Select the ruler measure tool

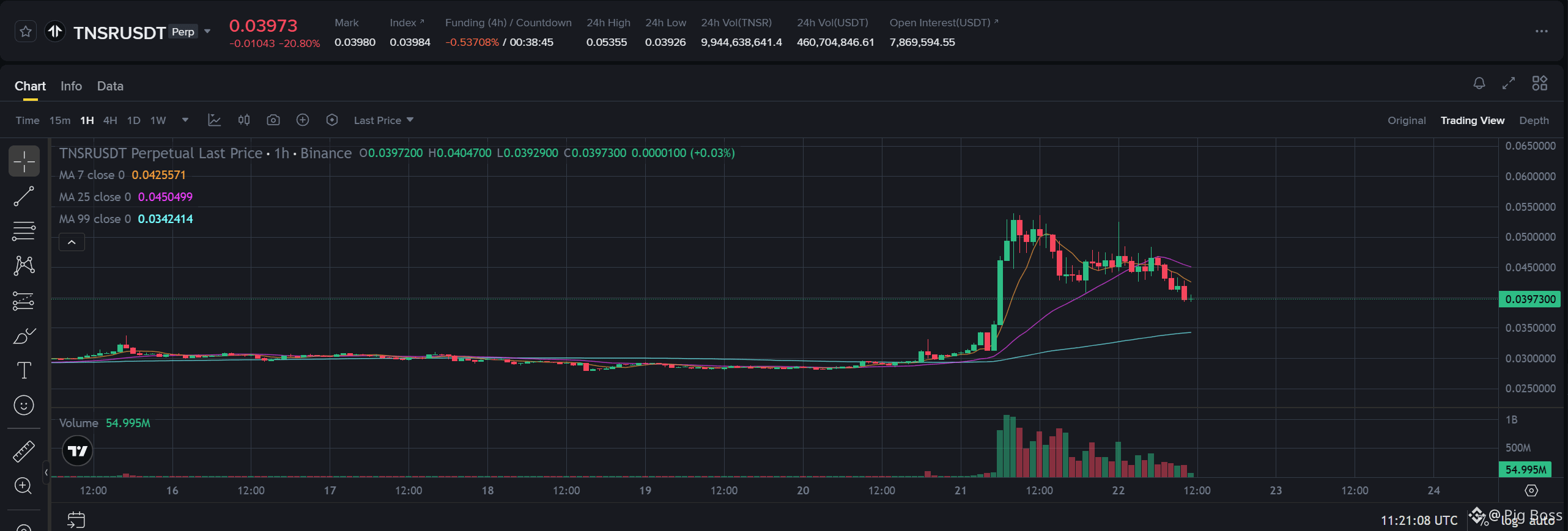click(x=24, y=452)
